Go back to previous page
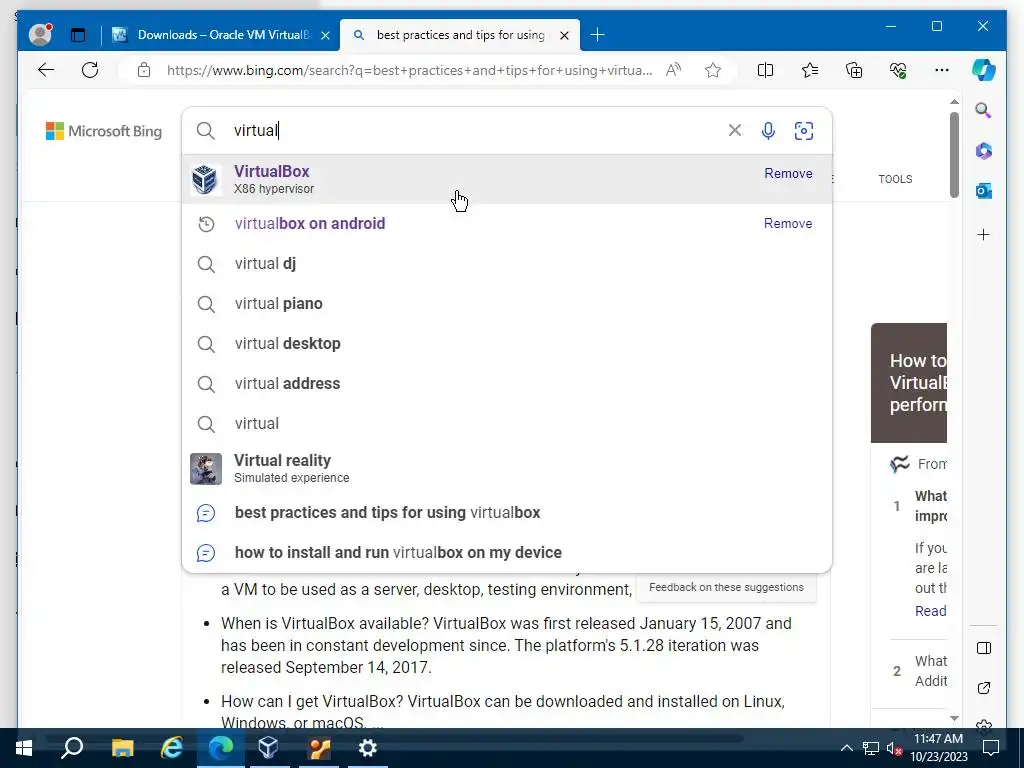The height and width of the screenshot is (768, 1024). click(x=46, y=70)
